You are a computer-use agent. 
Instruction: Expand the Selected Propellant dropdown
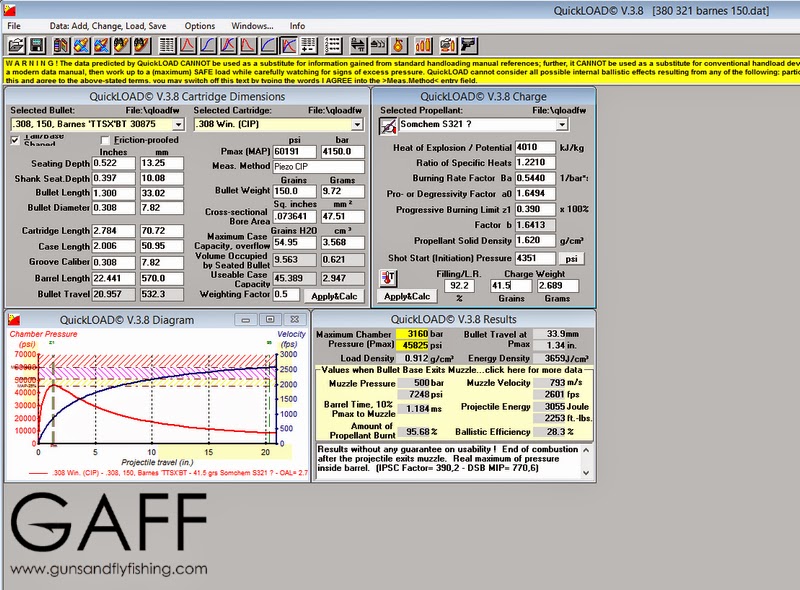tap(562, 125)
